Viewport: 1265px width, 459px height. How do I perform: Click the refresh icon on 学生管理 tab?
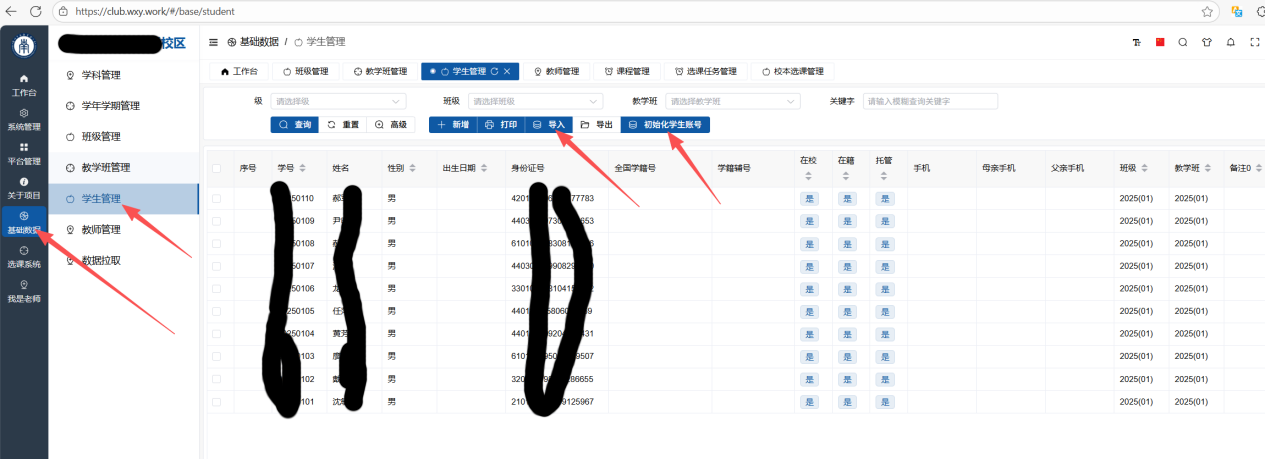pos(494,72)
